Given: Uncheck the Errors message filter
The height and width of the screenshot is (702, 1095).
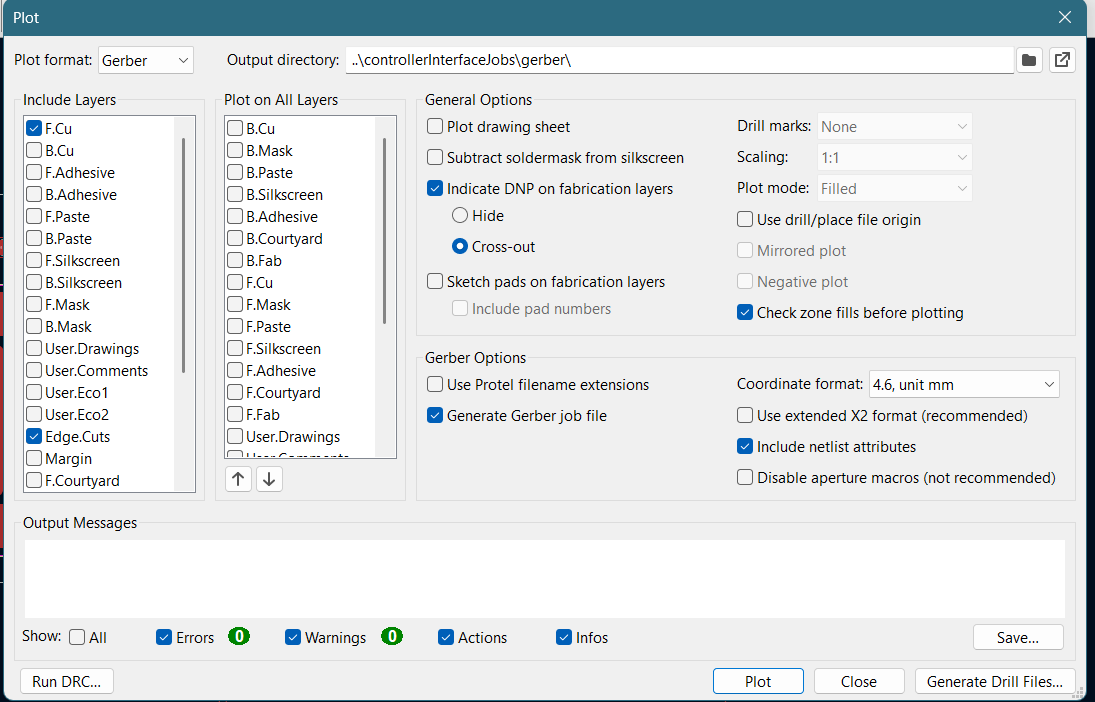Looking at the screenshot, I should pyautogui.click(x=164, y=637).
